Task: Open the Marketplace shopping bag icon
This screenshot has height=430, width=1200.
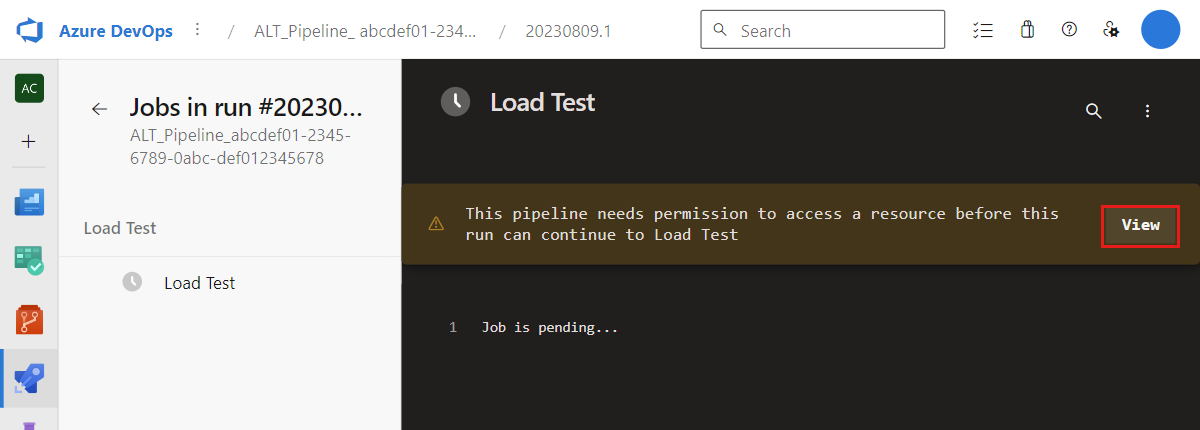Action: (1027, 30)
